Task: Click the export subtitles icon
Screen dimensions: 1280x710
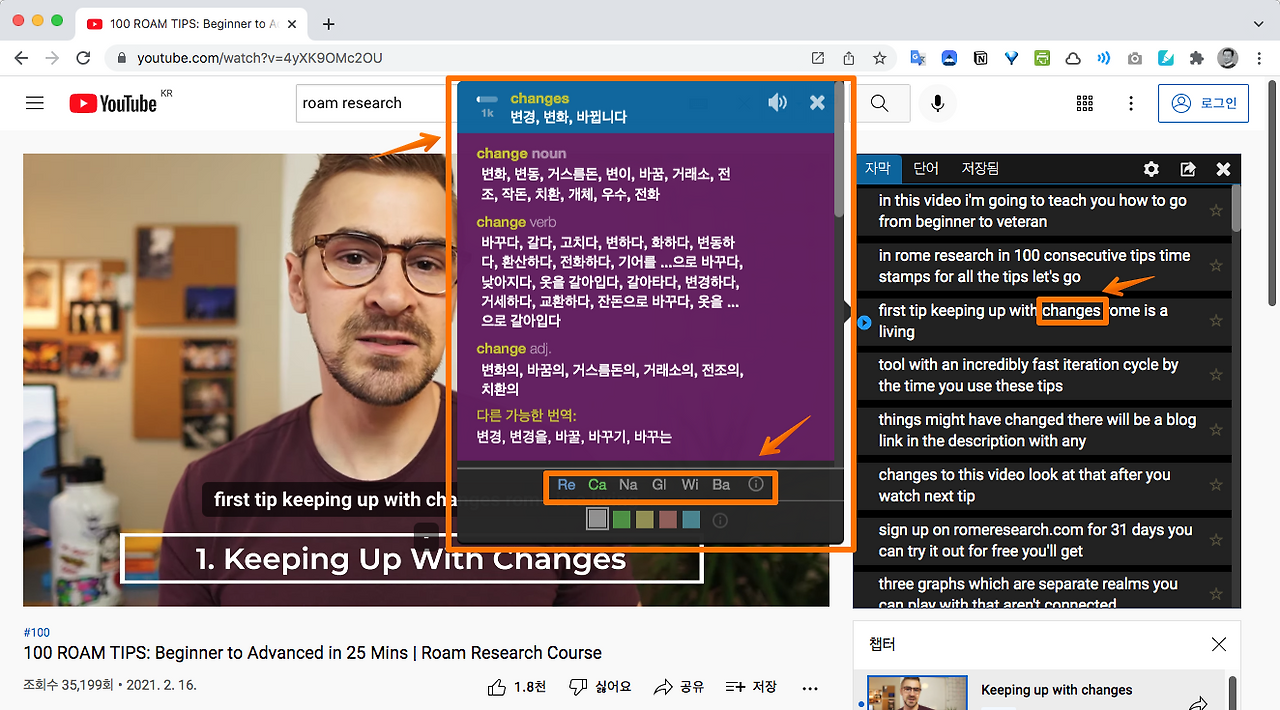Action: (x=1188, y=169)
